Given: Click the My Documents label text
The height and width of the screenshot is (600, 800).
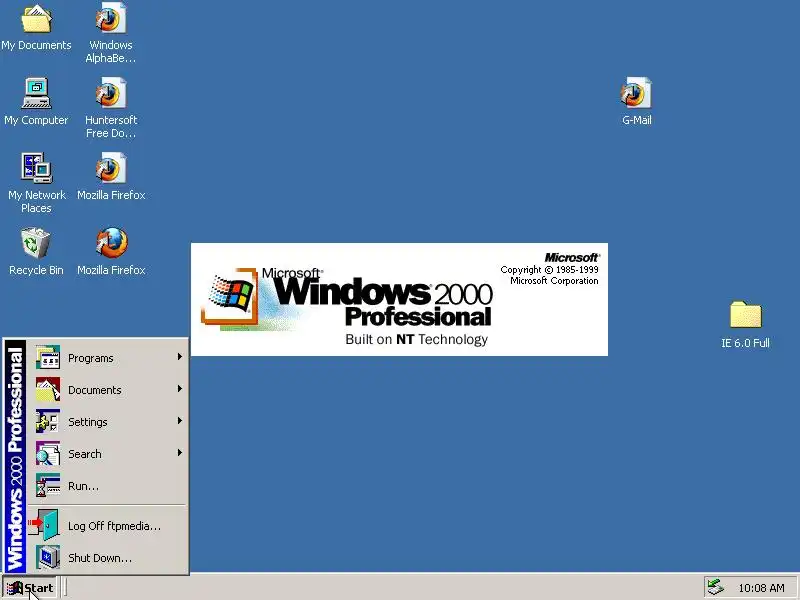Looking at the screenshot, I should click(x=36, y=45).
